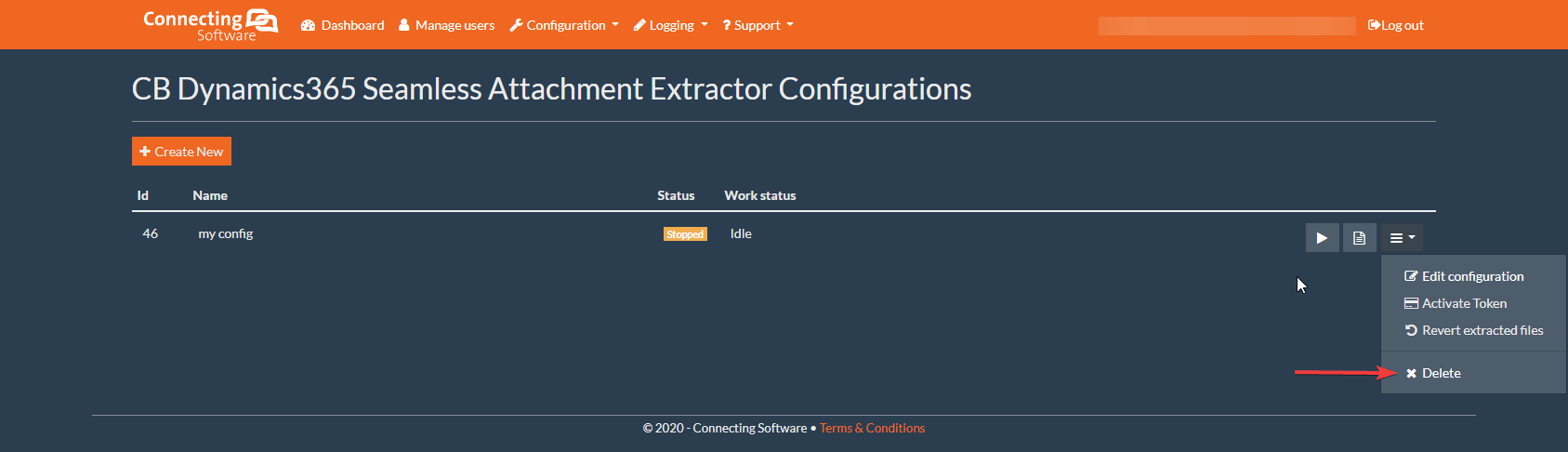Click the Connecting Software logo

tap(210, 25)
